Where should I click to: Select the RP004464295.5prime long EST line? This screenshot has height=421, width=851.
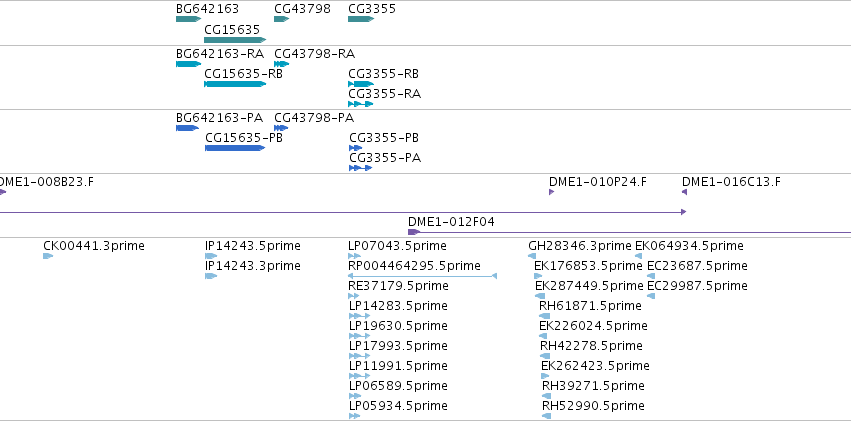[x=422, y=276]
